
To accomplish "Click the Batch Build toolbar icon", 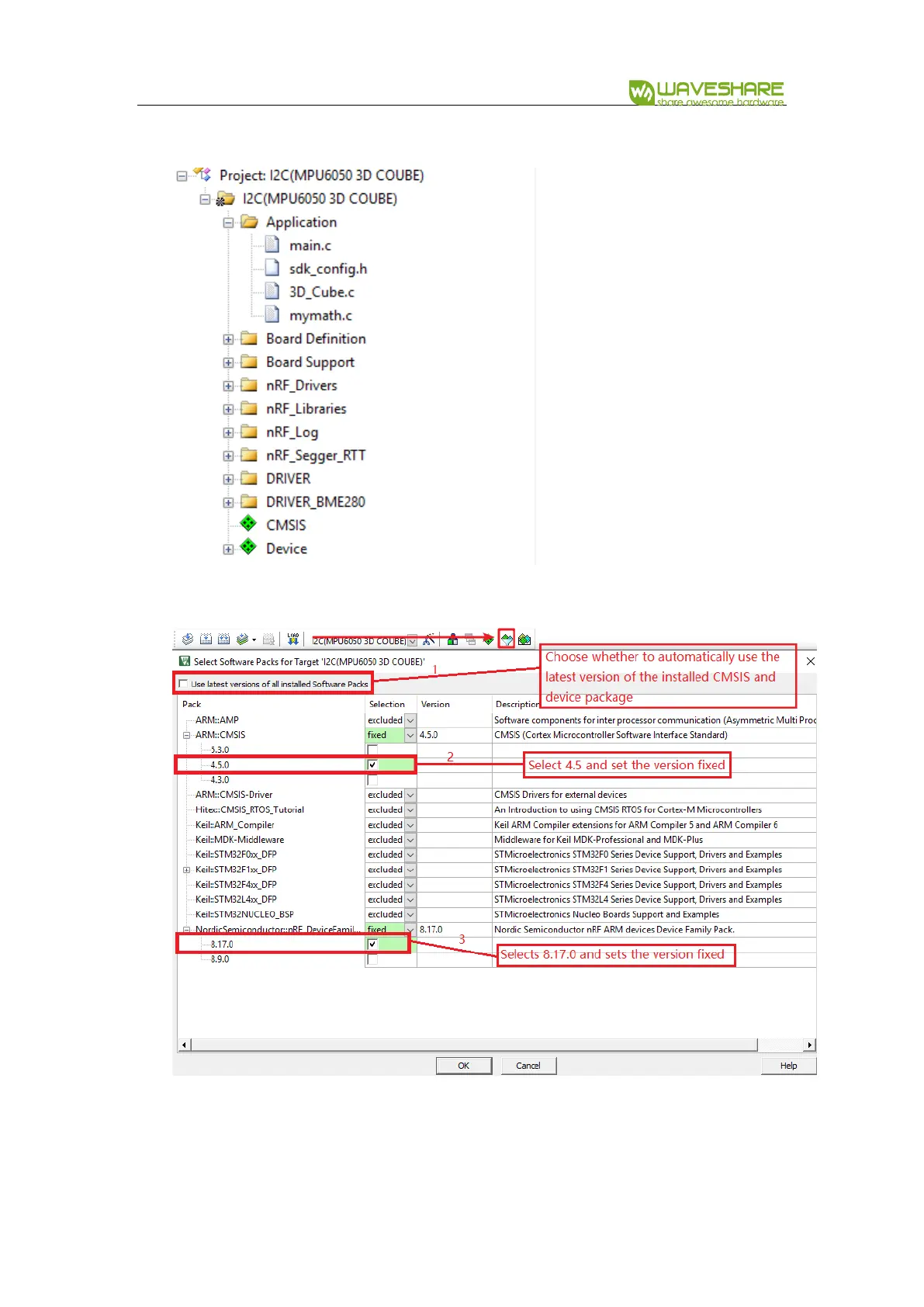I will (242, 640).
